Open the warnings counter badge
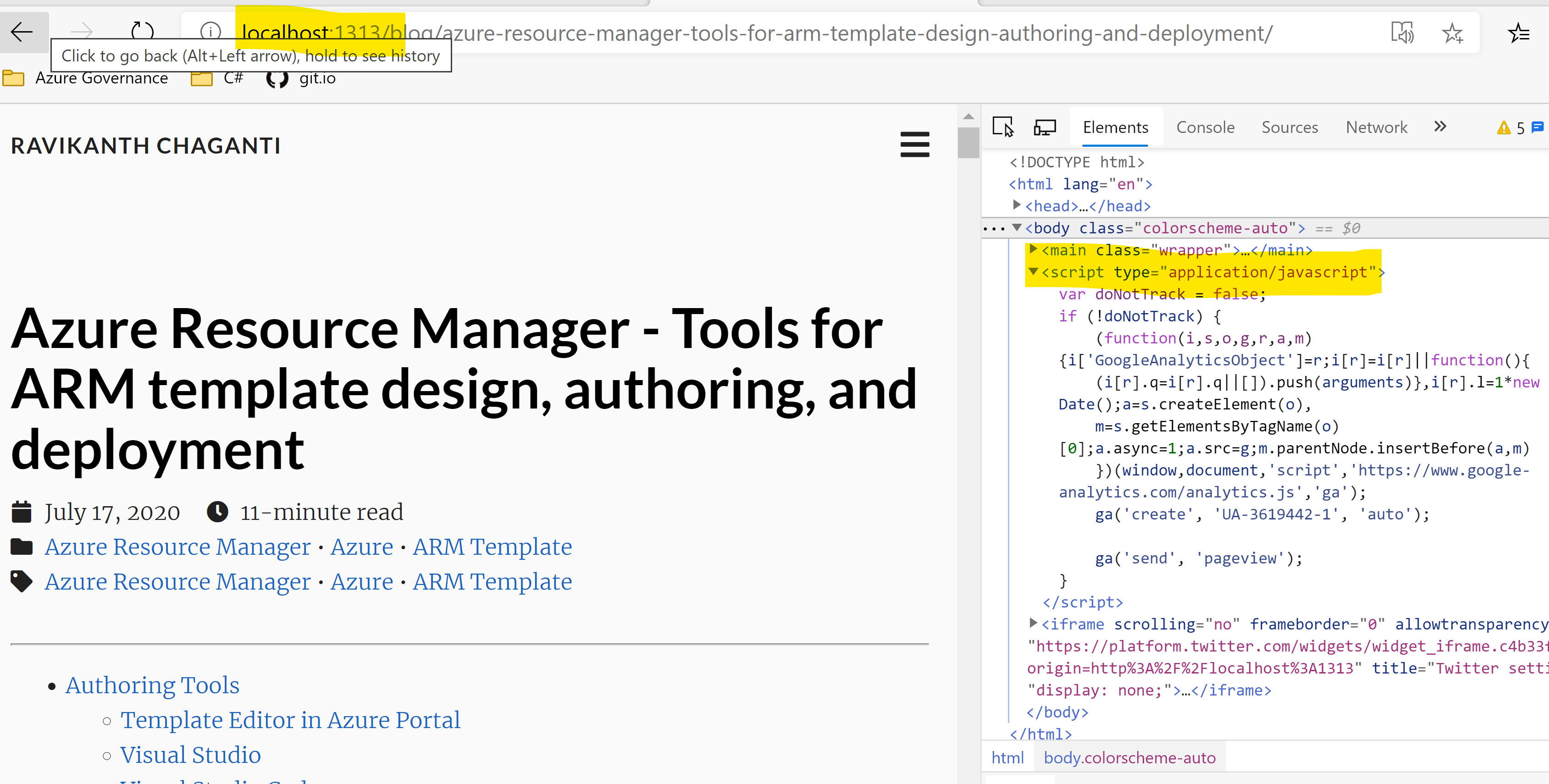This screenshot has width=1549, height=784. pyautogui.click(x=1511, y=128)
